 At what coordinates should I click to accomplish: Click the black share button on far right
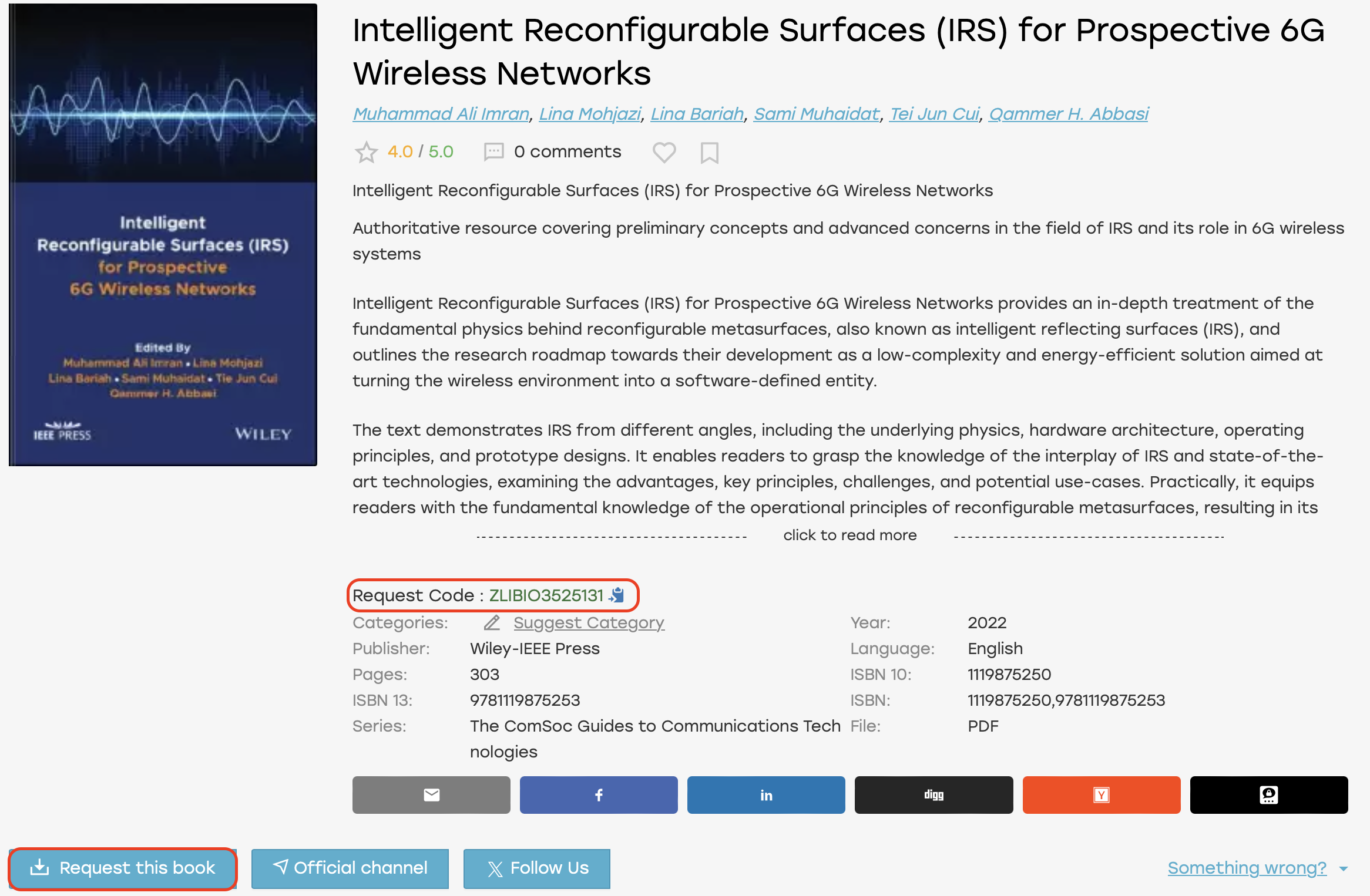coord(1269,795)
